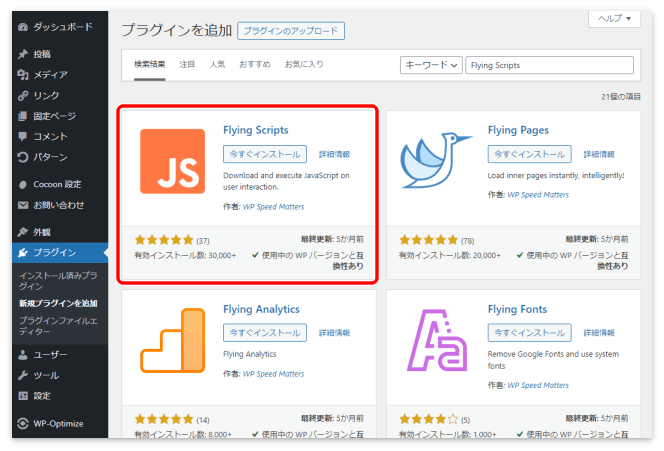Click the pushpin icon beside 投稿
Image resolution: width=664 pixels, height=451 pixels.
tap(23, 54)
